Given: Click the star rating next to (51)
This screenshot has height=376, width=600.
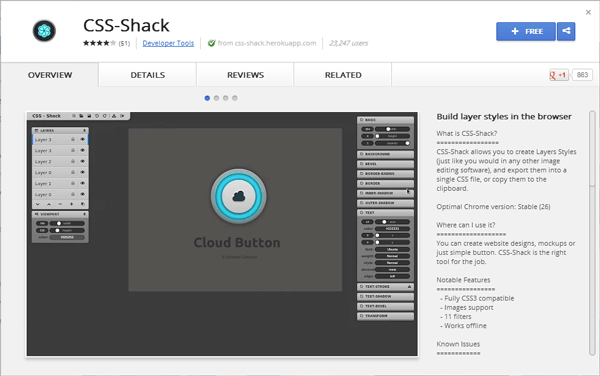Looking at the screenshot, I should [x=99, y=43].
